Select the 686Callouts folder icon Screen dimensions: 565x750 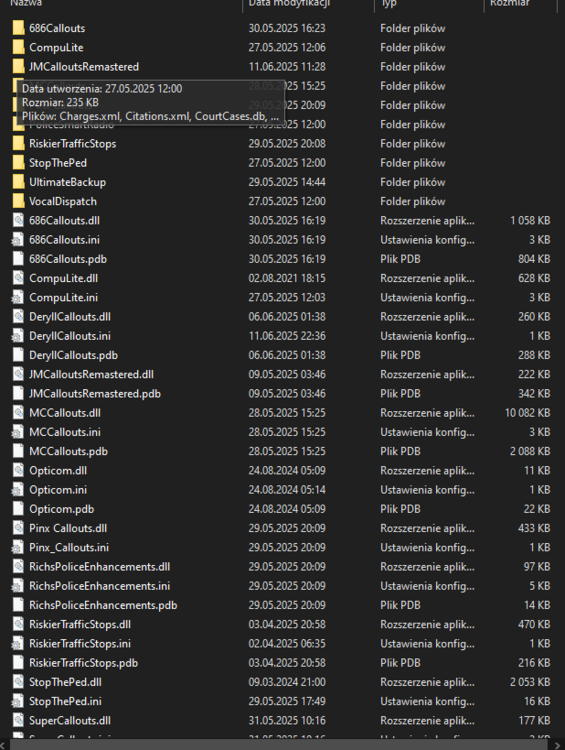coord(18,28)
